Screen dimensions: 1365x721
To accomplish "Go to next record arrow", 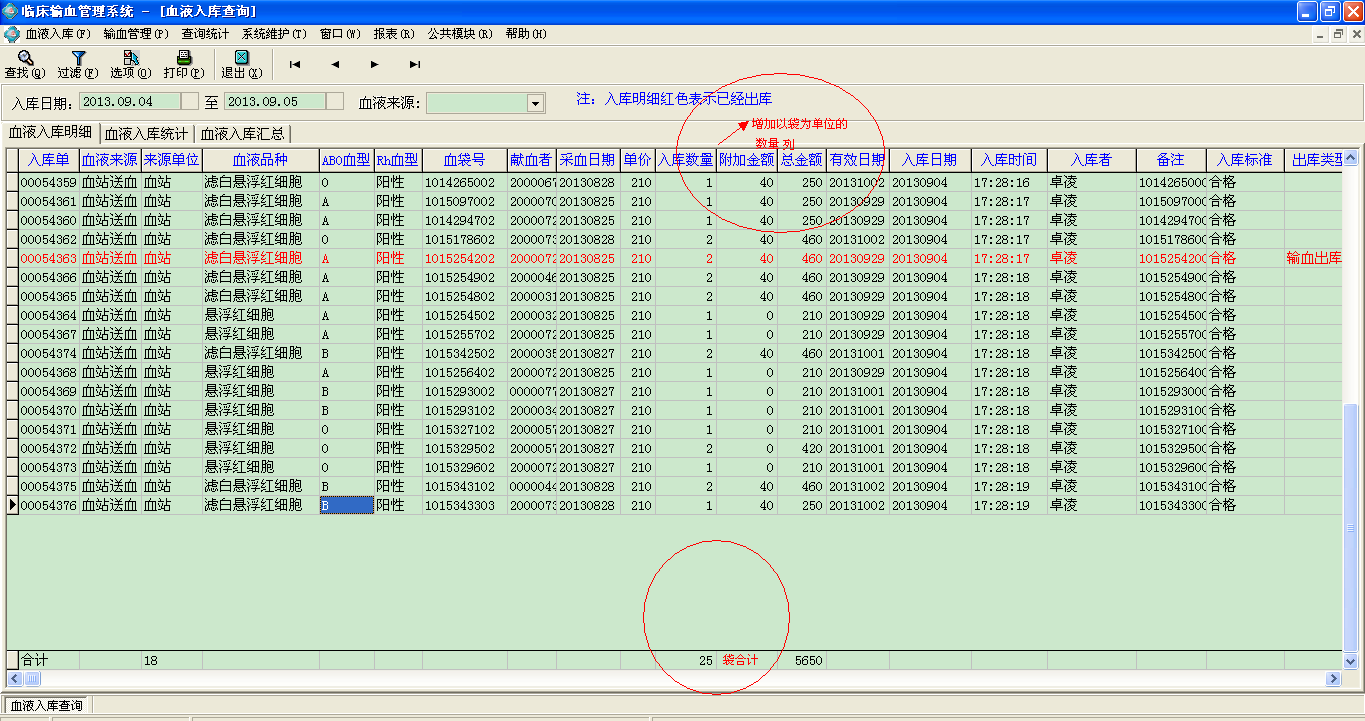I will point(375,64).
